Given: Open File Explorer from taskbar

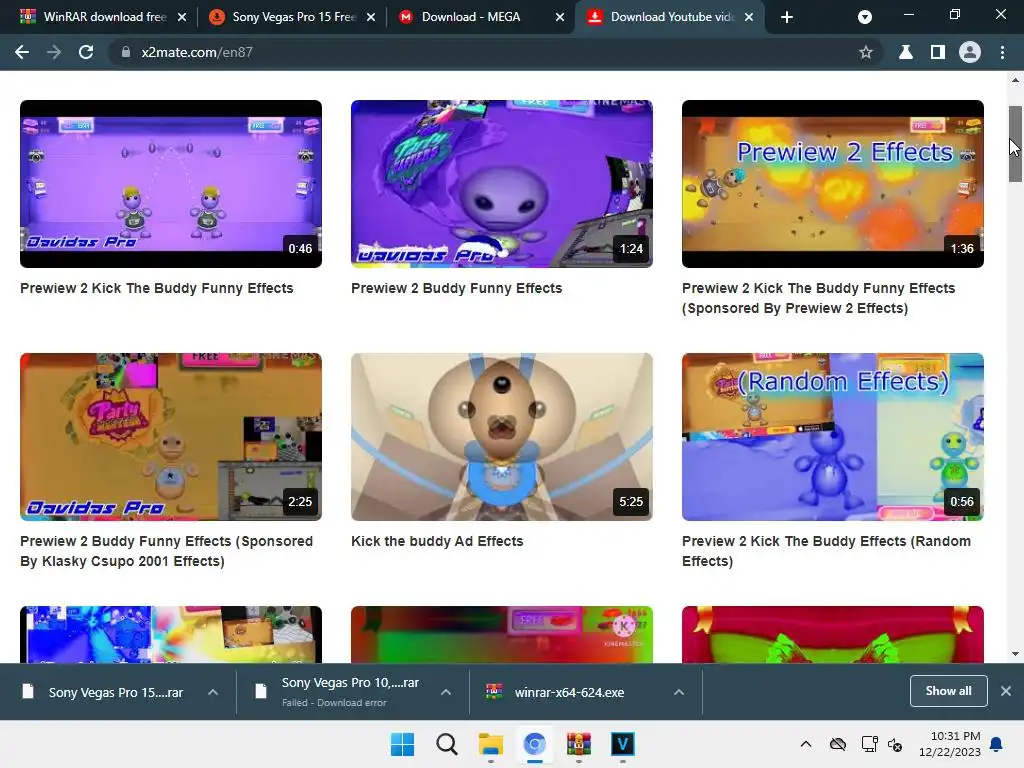Looking at the screenshot, I should tap(490, 744).
